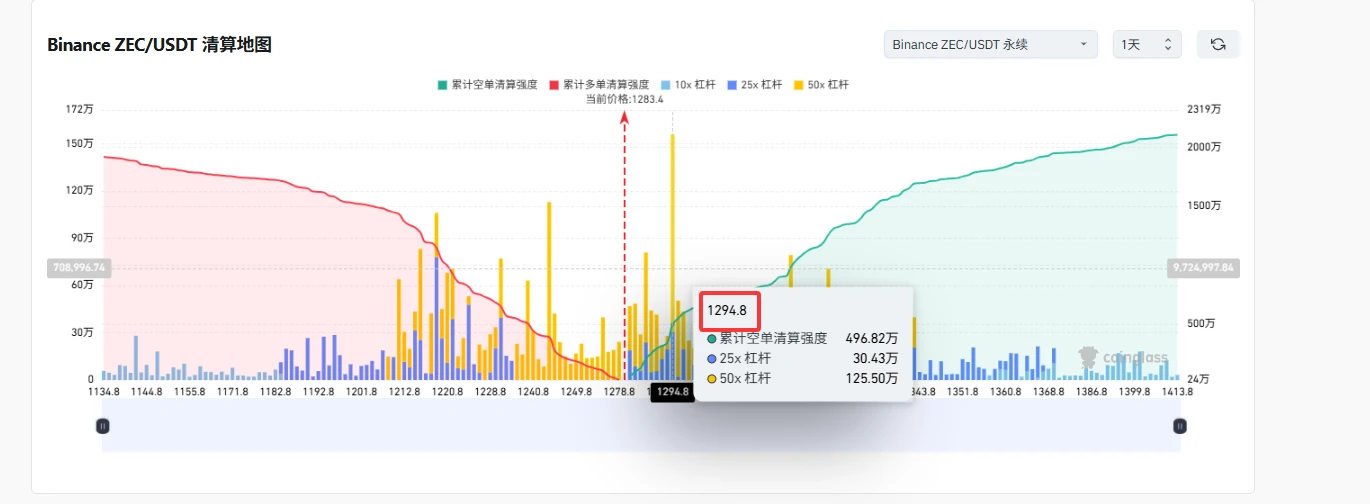The width and height of the screenshot is (1370, 504).
Task: Toggle the 25x 杠杆 legend item
Action: tap(755, 85)
